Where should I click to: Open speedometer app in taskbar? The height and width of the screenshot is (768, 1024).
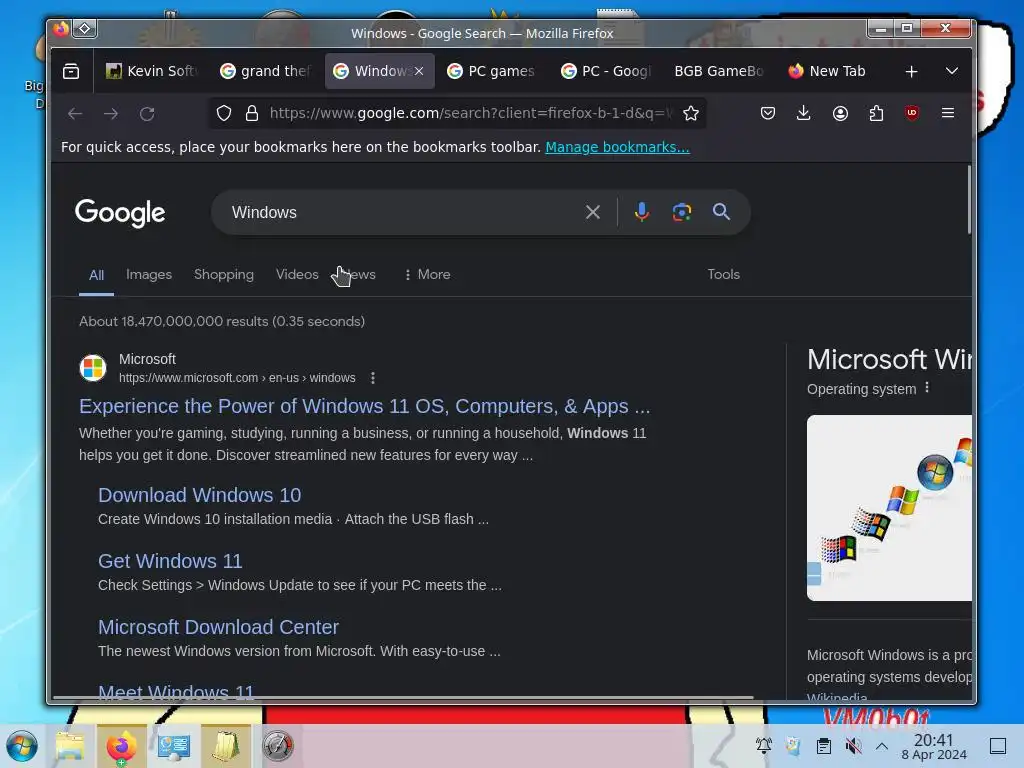point(278,746)
